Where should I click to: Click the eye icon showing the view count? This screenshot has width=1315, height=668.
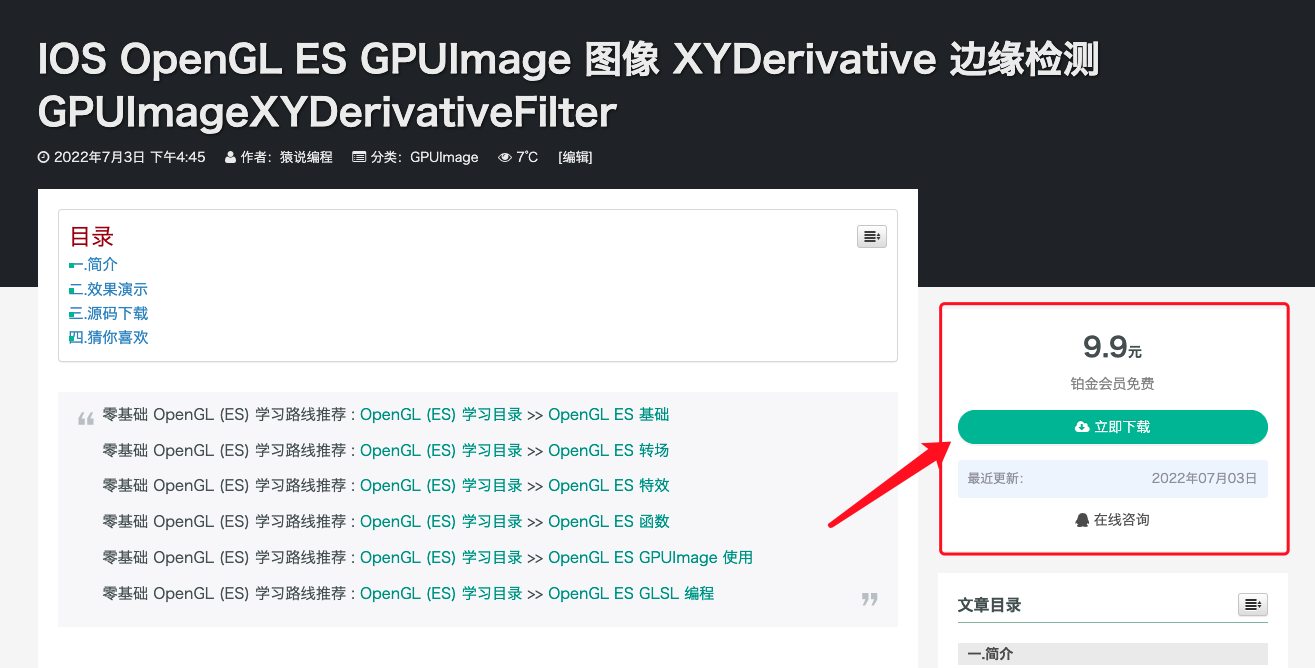click(x=505, y=157)
